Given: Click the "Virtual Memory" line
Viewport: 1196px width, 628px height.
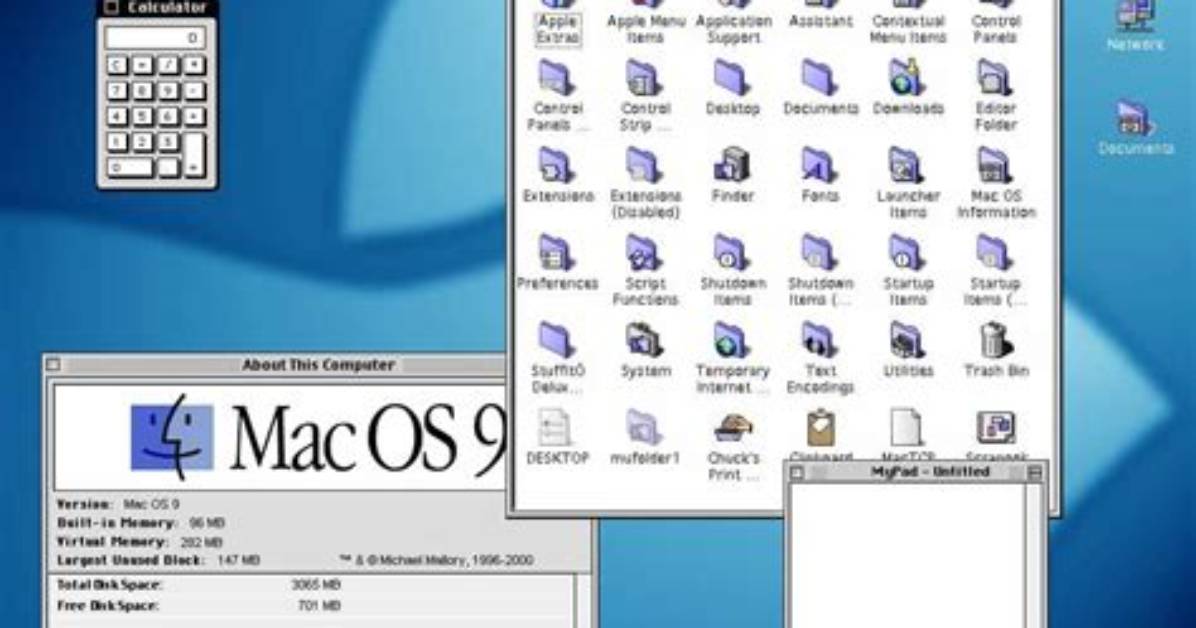Looking at the screenshot, I should (140, 542).
